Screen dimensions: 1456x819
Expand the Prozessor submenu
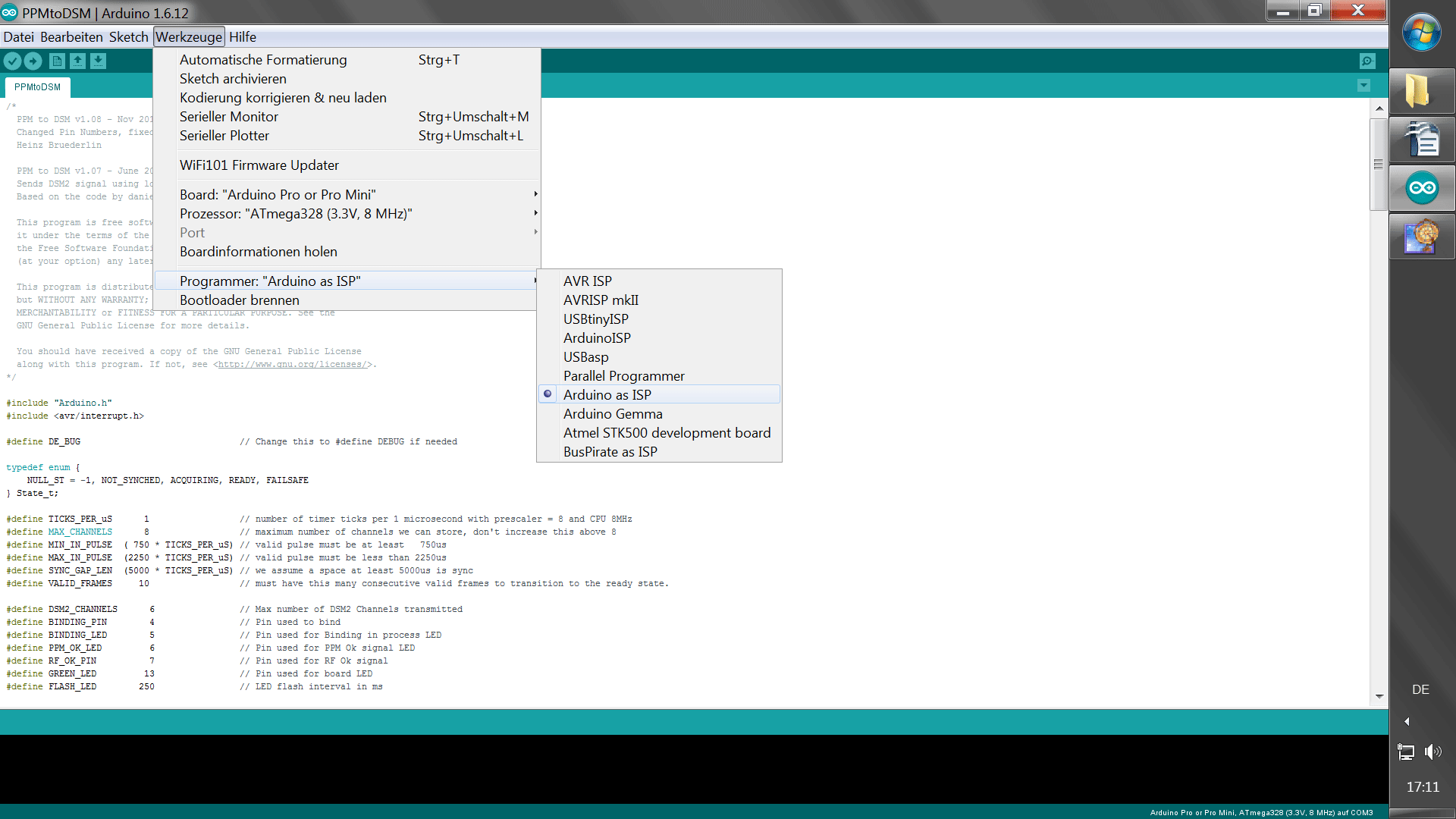point(347,214)
